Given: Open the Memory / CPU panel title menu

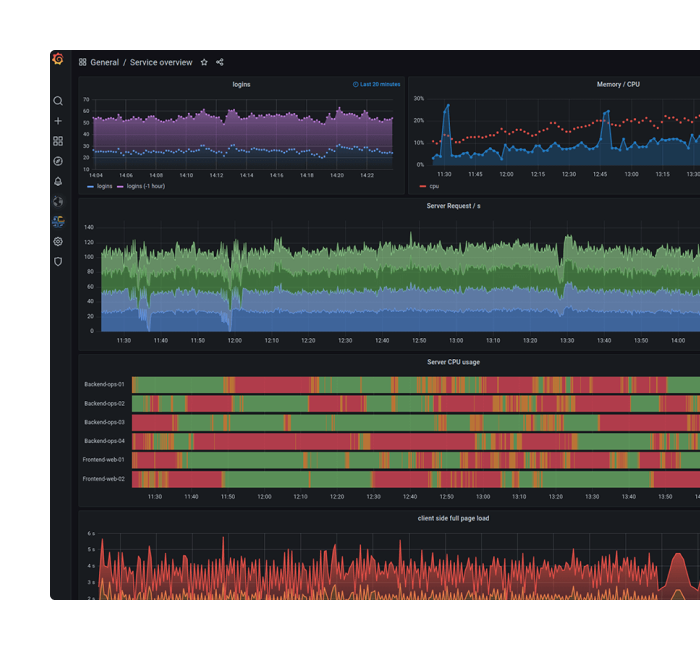Looking at the screenshot, I should 617,85.
